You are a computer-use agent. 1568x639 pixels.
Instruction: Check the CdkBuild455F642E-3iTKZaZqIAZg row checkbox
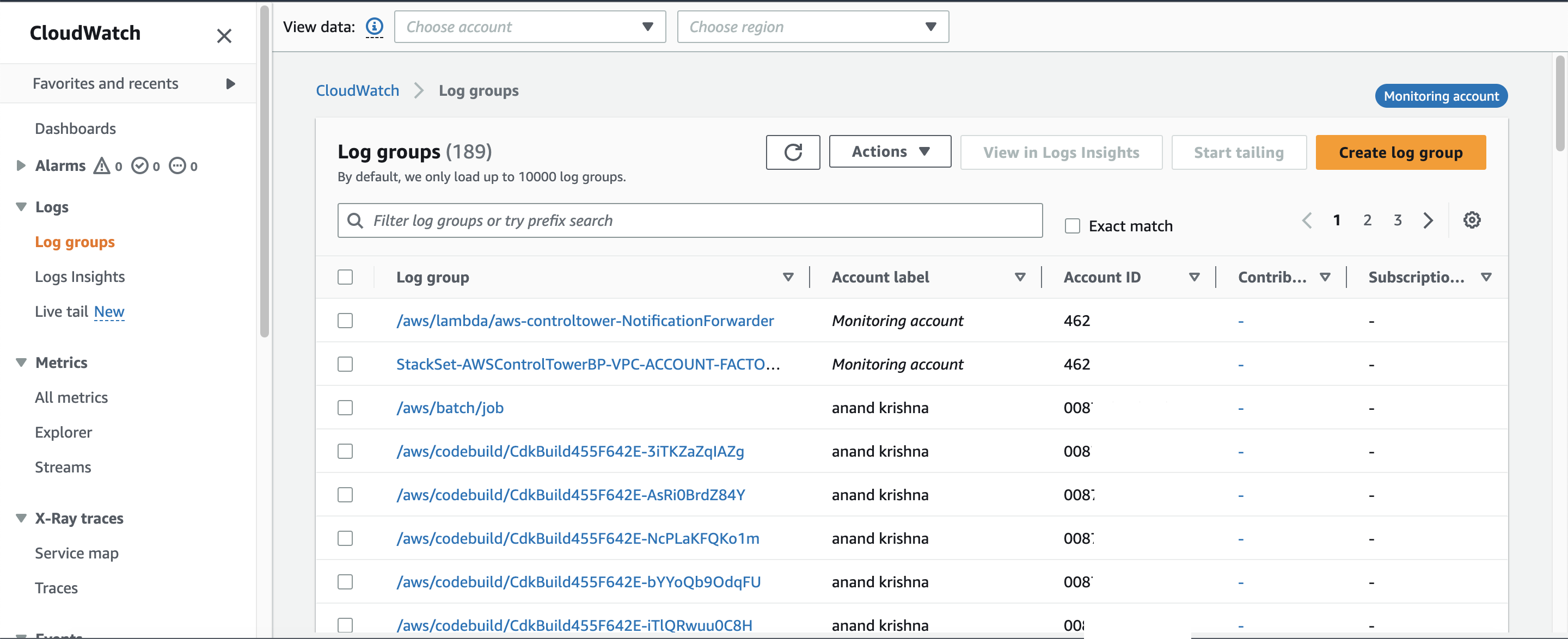point(345,451)
